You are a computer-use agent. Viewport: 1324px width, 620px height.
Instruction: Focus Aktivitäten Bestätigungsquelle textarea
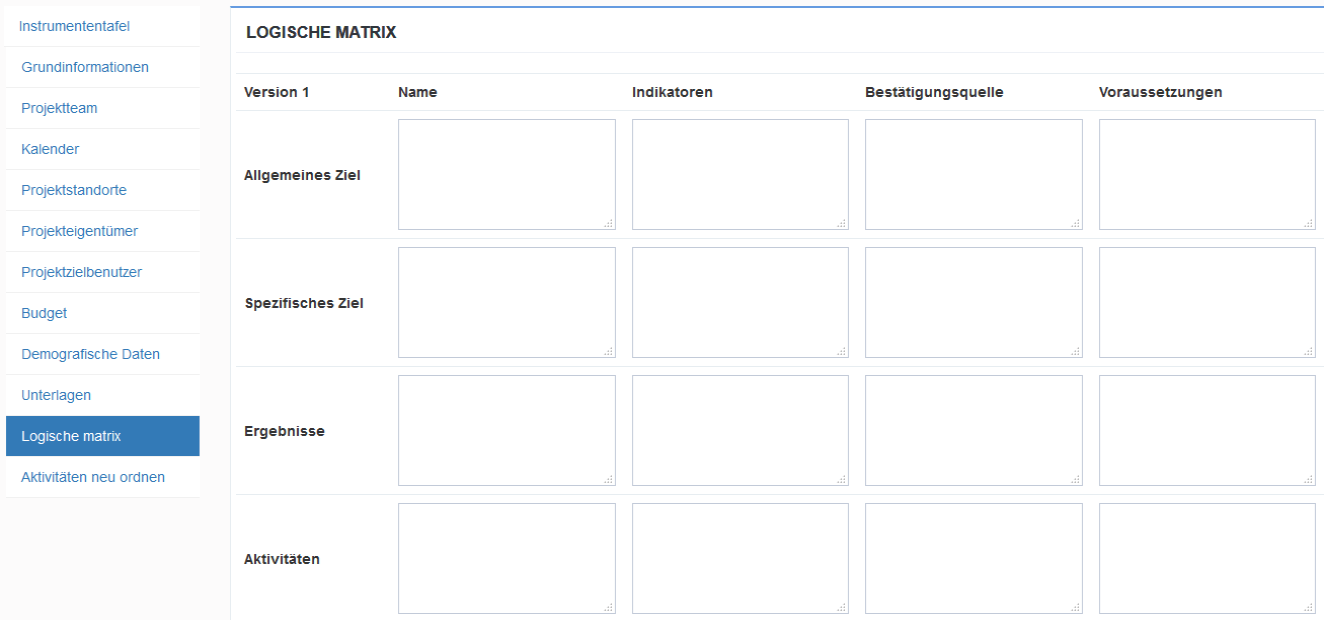pos(974,559)
